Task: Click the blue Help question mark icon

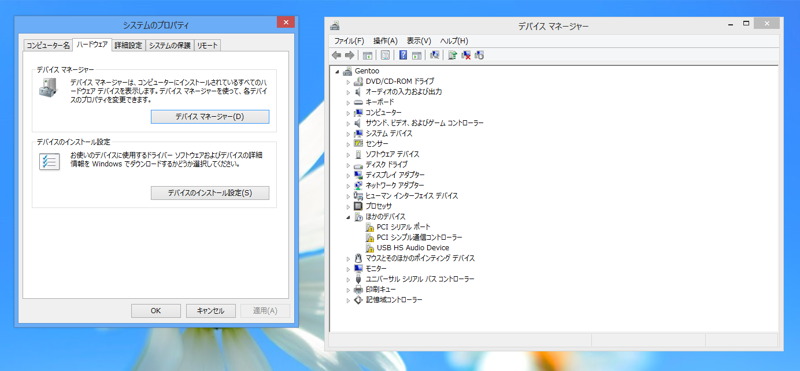Action: [x=403, y=55]
